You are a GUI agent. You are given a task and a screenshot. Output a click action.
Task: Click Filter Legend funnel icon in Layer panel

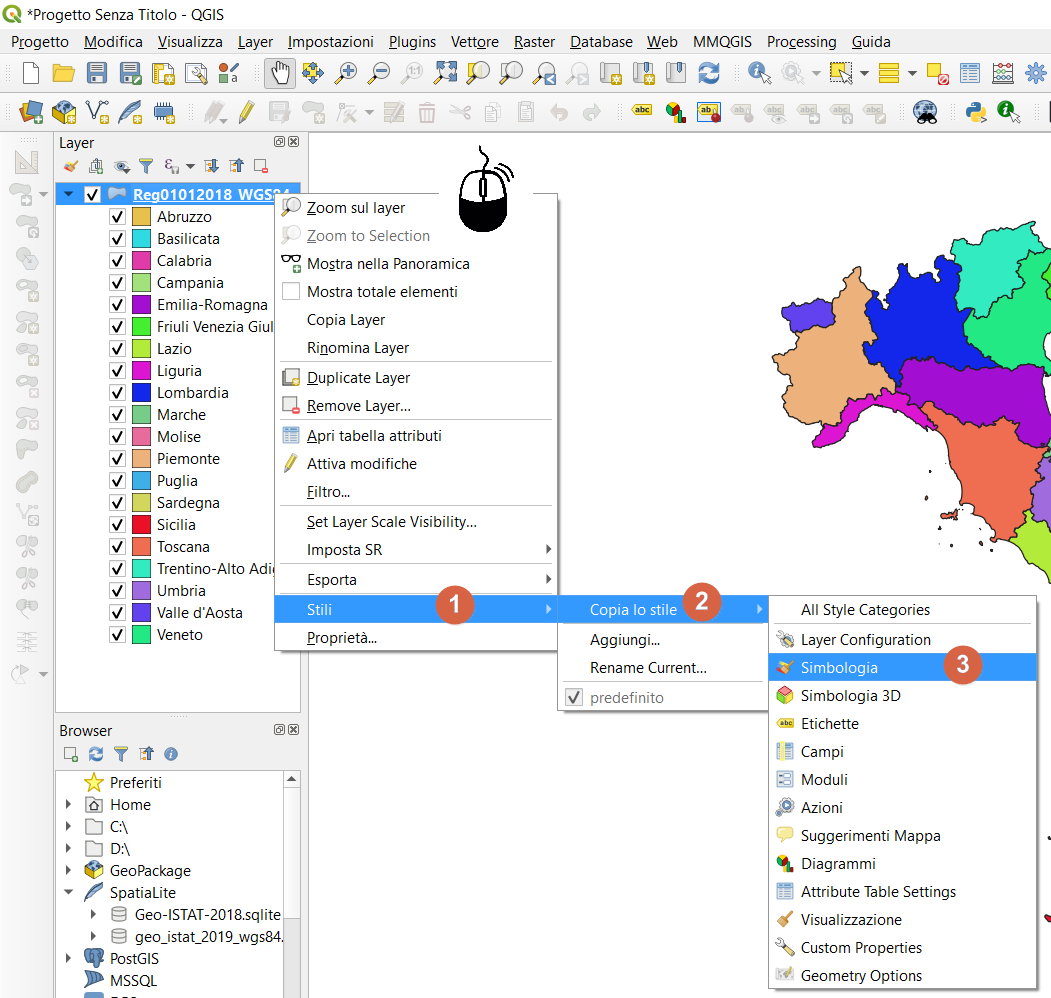pos(146,166)
